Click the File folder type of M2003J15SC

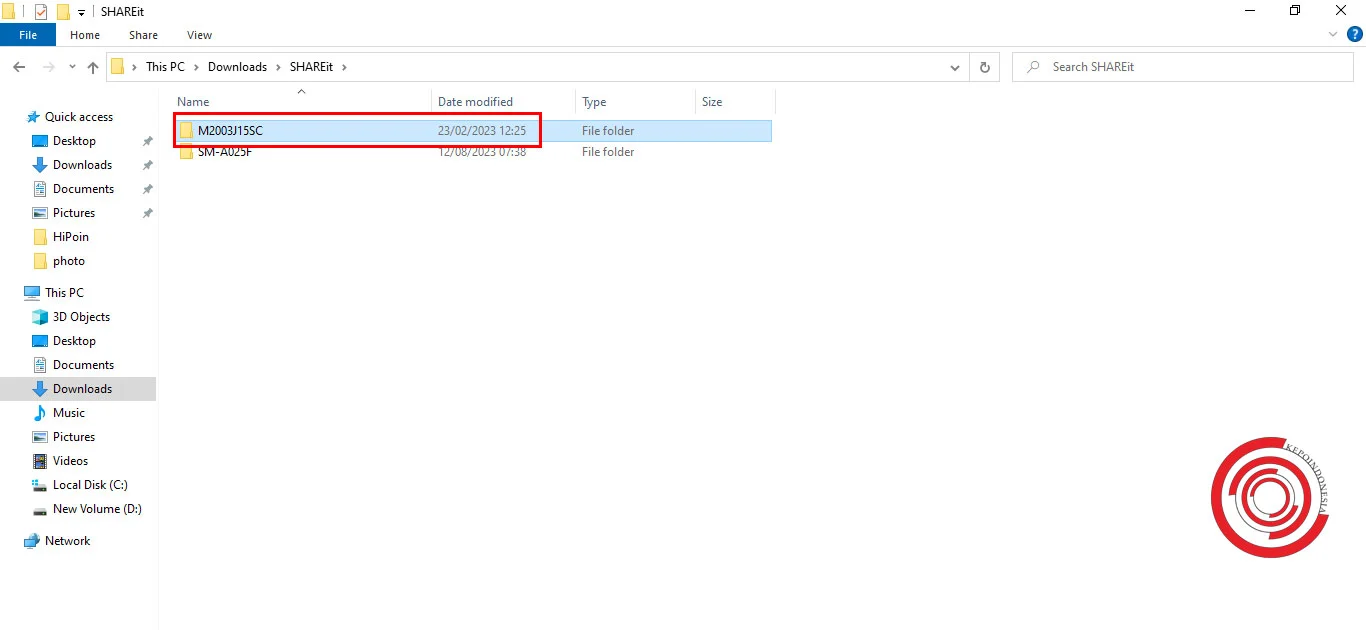coord(608,131)
